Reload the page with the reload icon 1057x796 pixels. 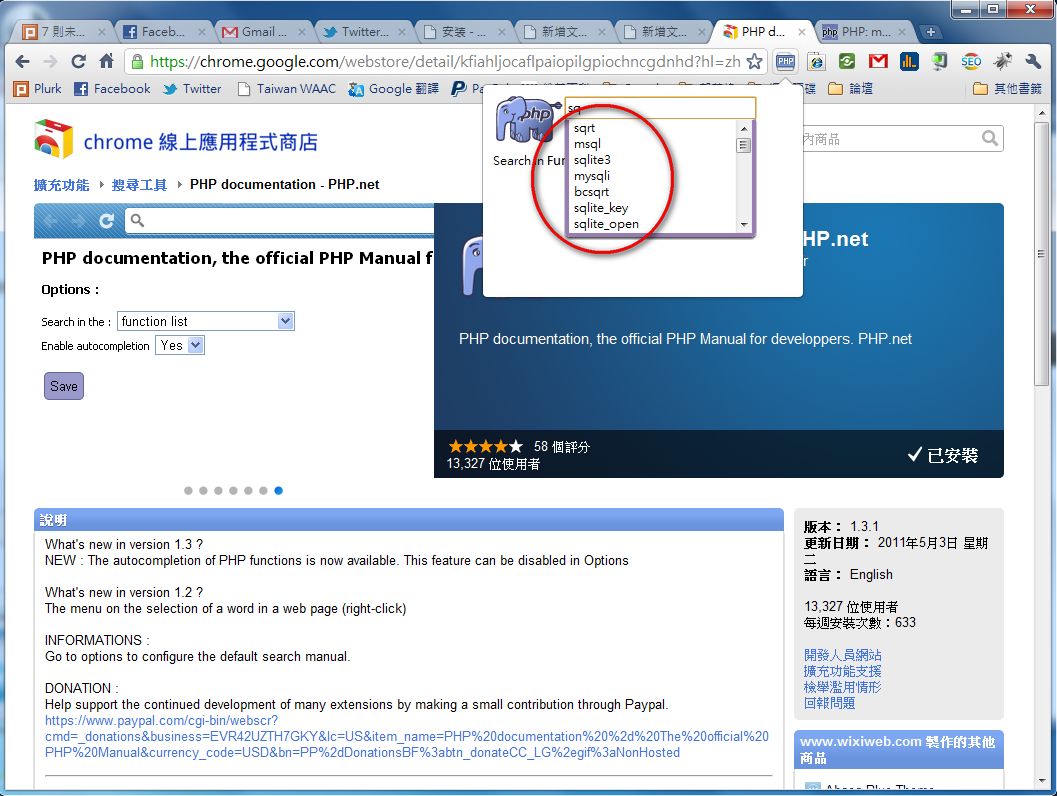pos(79,62)
